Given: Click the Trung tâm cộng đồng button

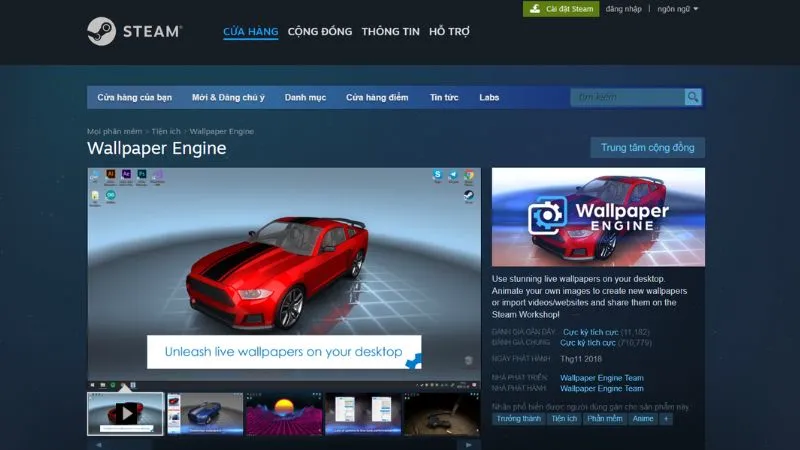Looking at the screenshot, I should (x=647, y=147).
